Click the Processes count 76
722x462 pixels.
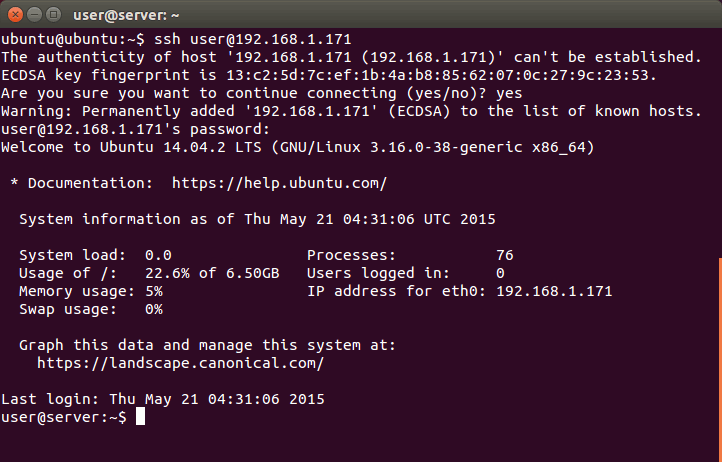coord(504,255)
